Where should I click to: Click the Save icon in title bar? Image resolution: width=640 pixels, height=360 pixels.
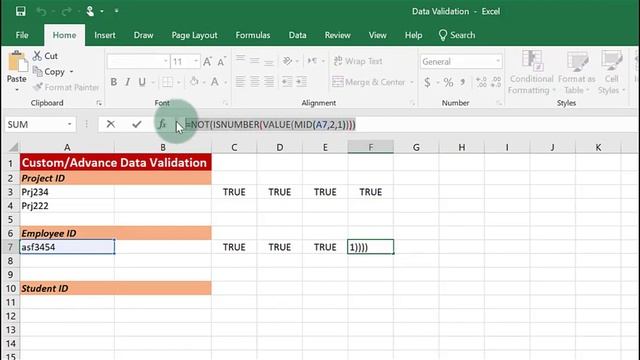coord(20,11)
